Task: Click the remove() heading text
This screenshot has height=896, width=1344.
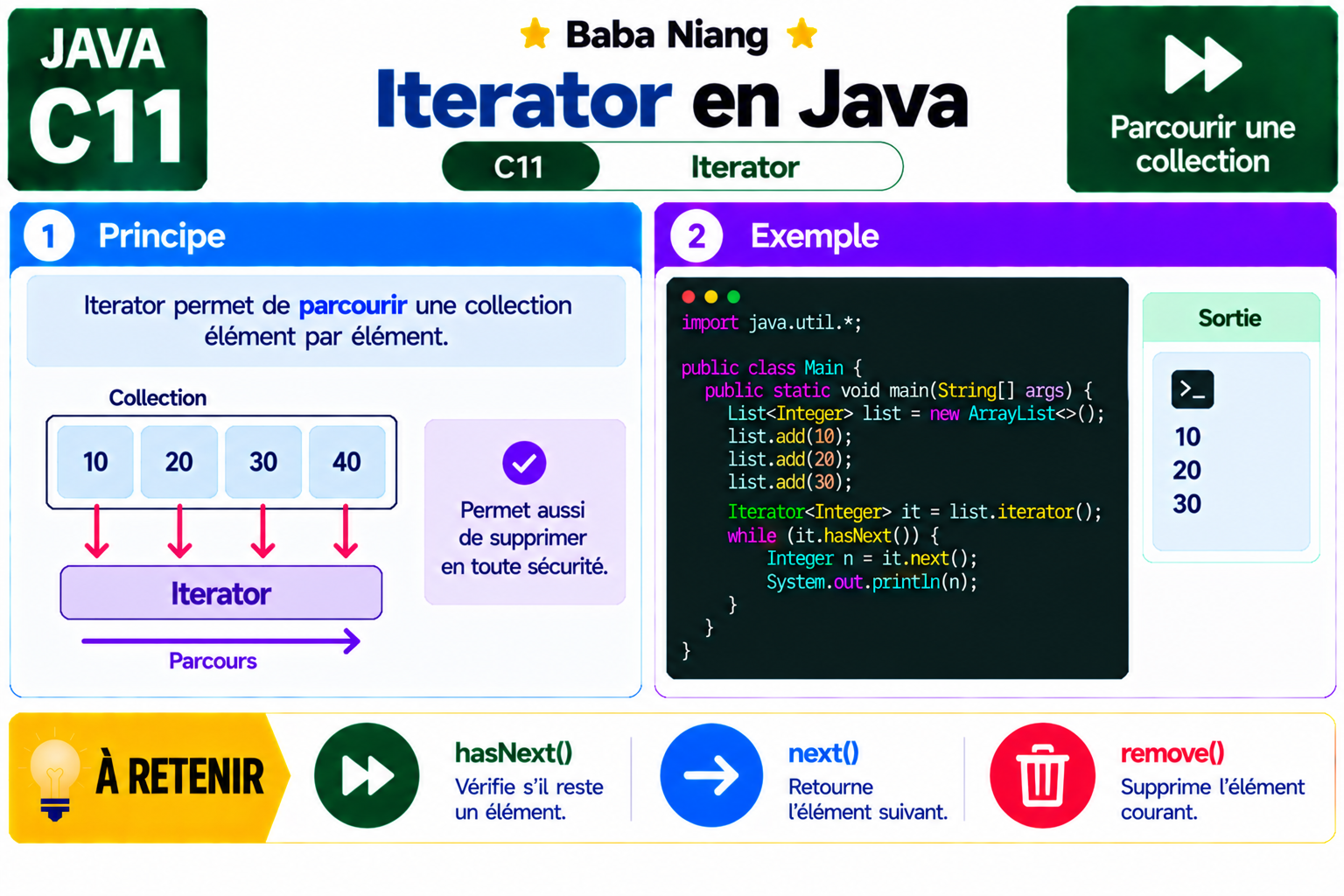Action: [1172, 752]
